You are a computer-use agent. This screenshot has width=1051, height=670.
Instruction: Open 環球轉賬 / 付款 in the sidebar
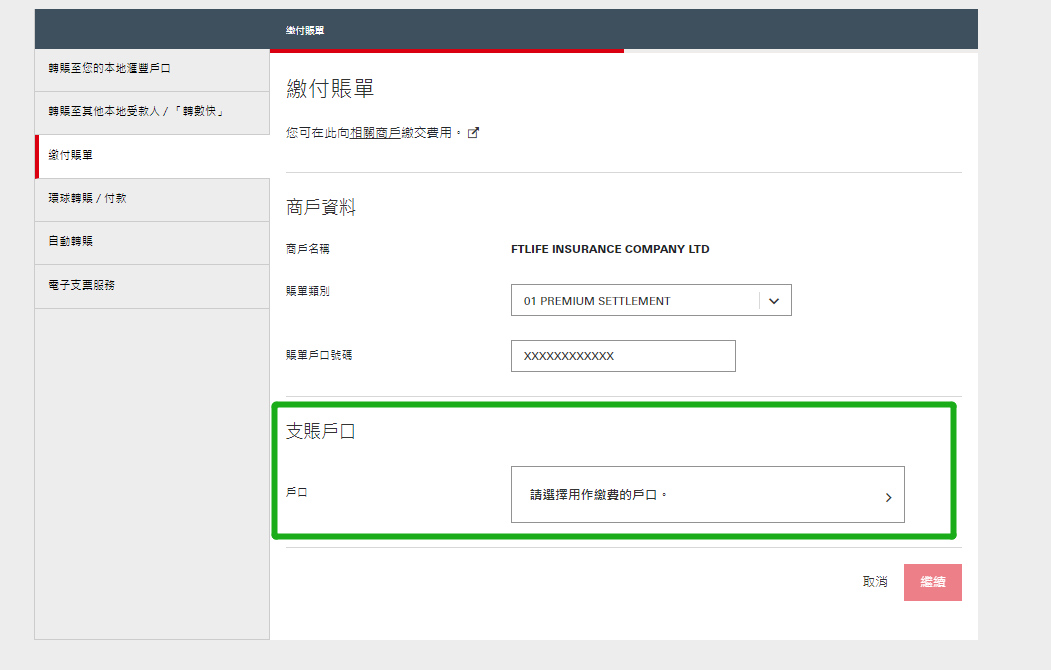(152, 200)
